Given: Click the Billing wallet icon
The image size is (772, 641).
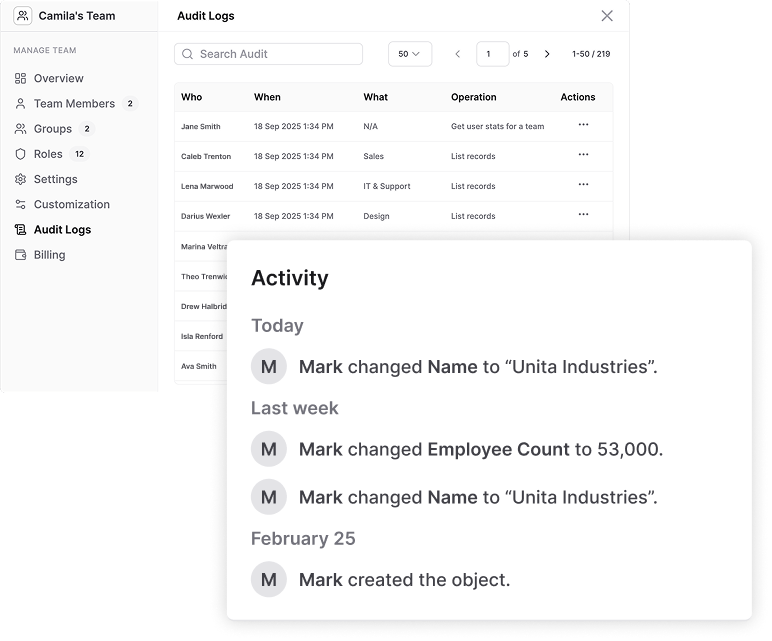Looking at the screenshot, I should [x=21, y=255].
